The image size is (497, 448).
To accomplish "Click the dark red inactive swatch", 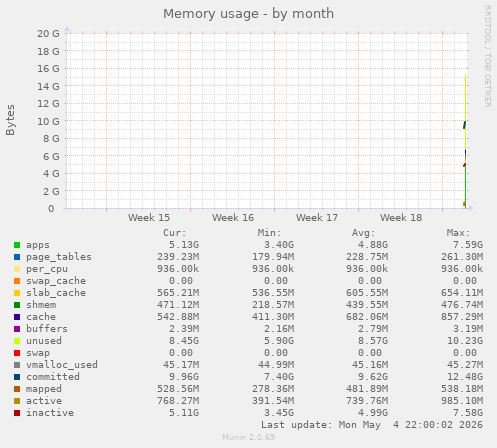I will (x=17, y=413).
